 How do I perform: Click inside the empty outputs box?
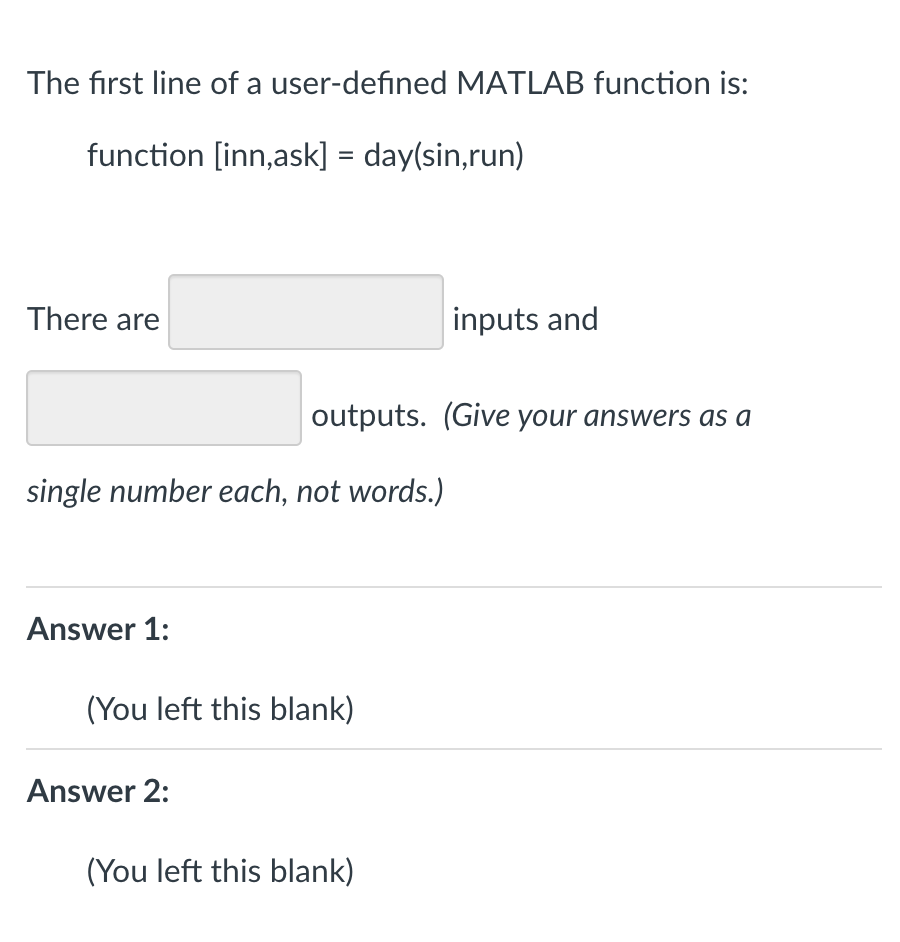(x=163, y=407)
